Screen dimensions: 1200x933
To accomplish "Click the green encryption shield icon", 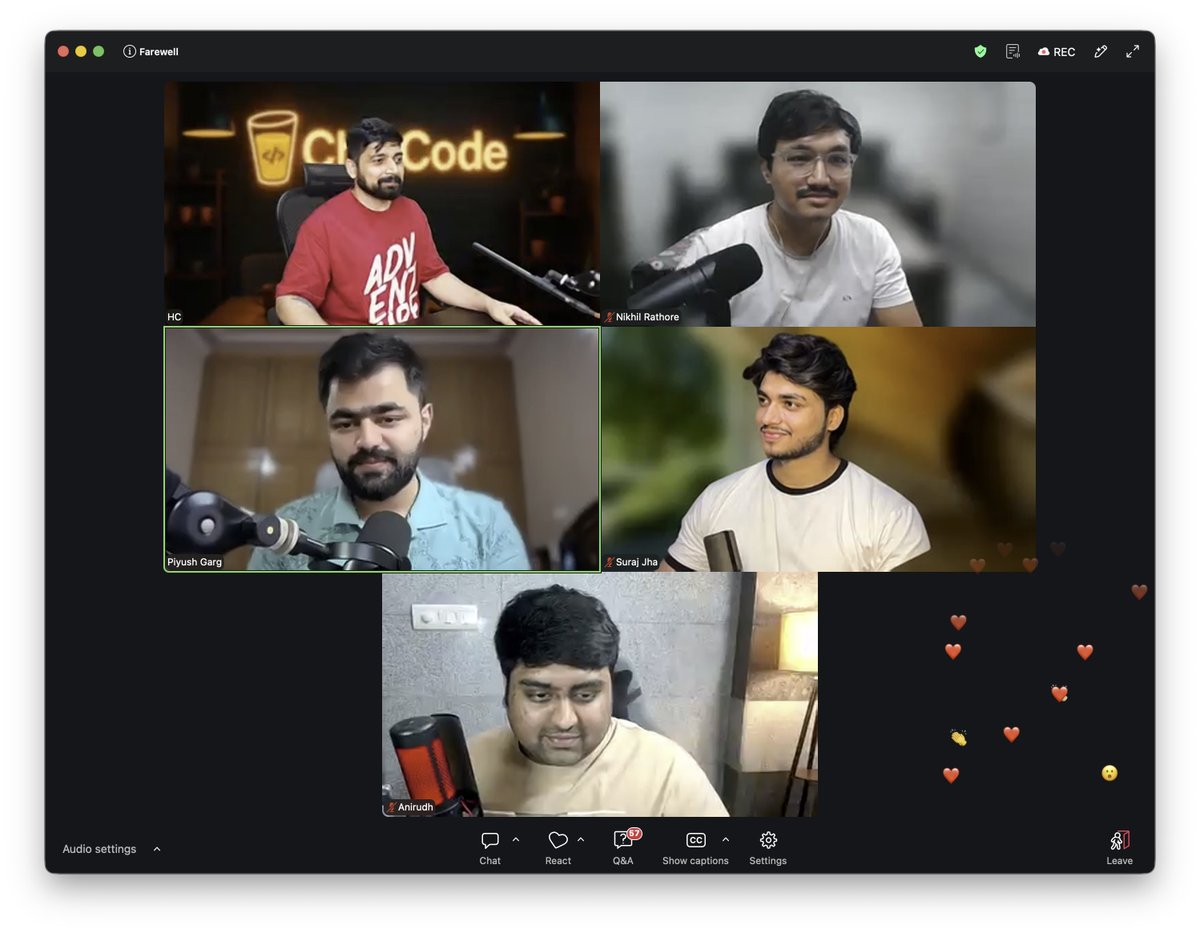I will pyautogui.click(x=980, y=51).
